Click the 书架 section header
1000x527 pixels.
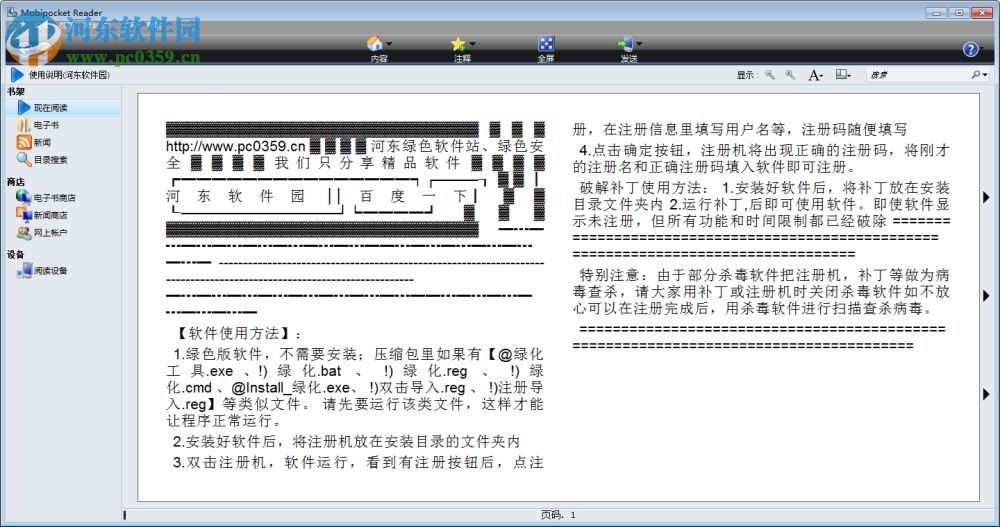tap(16, 92)
